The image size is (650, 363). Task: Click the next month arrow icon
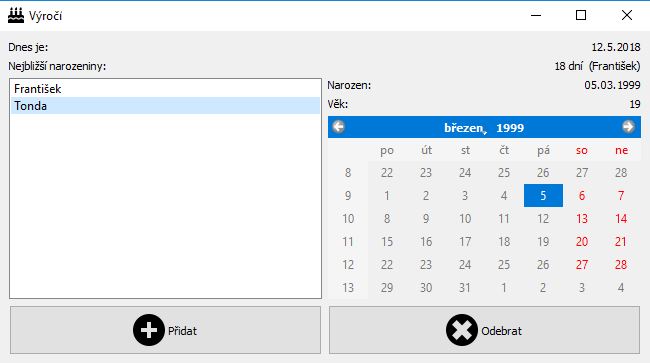pyautogui.click(x=628, y=127)
